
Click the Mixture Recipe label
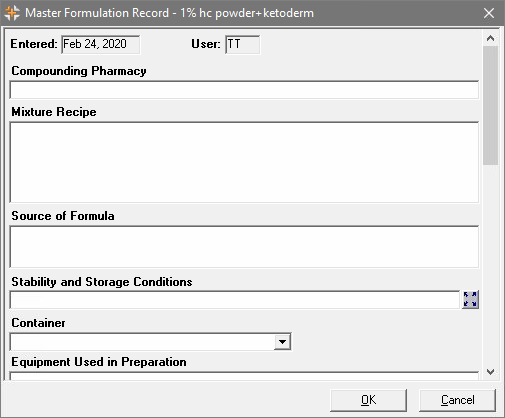tap(54, 112)
